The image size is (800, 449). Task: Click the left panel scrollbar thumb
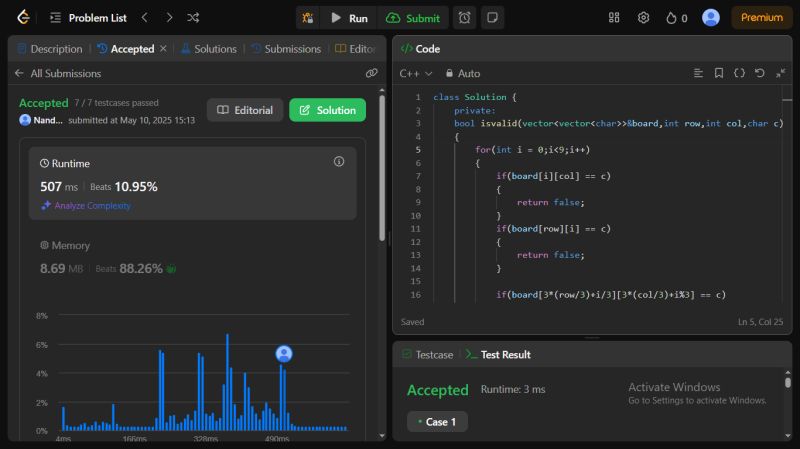[x=382, y=167]
